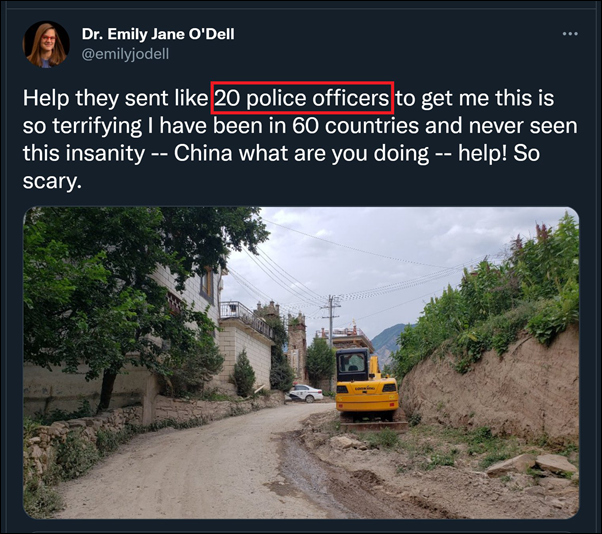The height and width of the screenshot is (534, 602).
Task: Click the balcony railing on the building
Action: pyautogui.click(x=246, y=318)
